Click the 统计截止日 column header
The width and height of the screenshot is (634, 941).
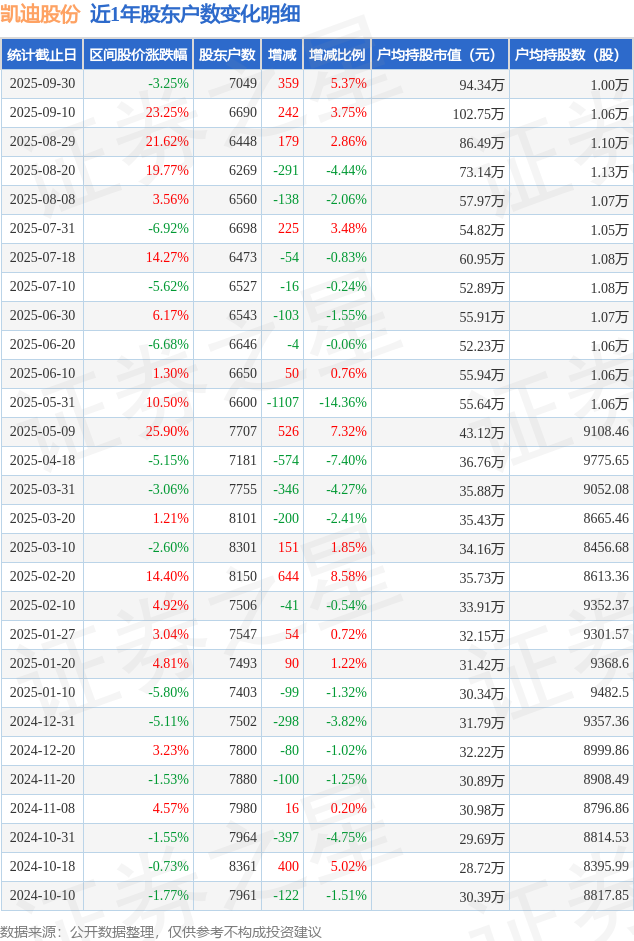pos(41,55)
